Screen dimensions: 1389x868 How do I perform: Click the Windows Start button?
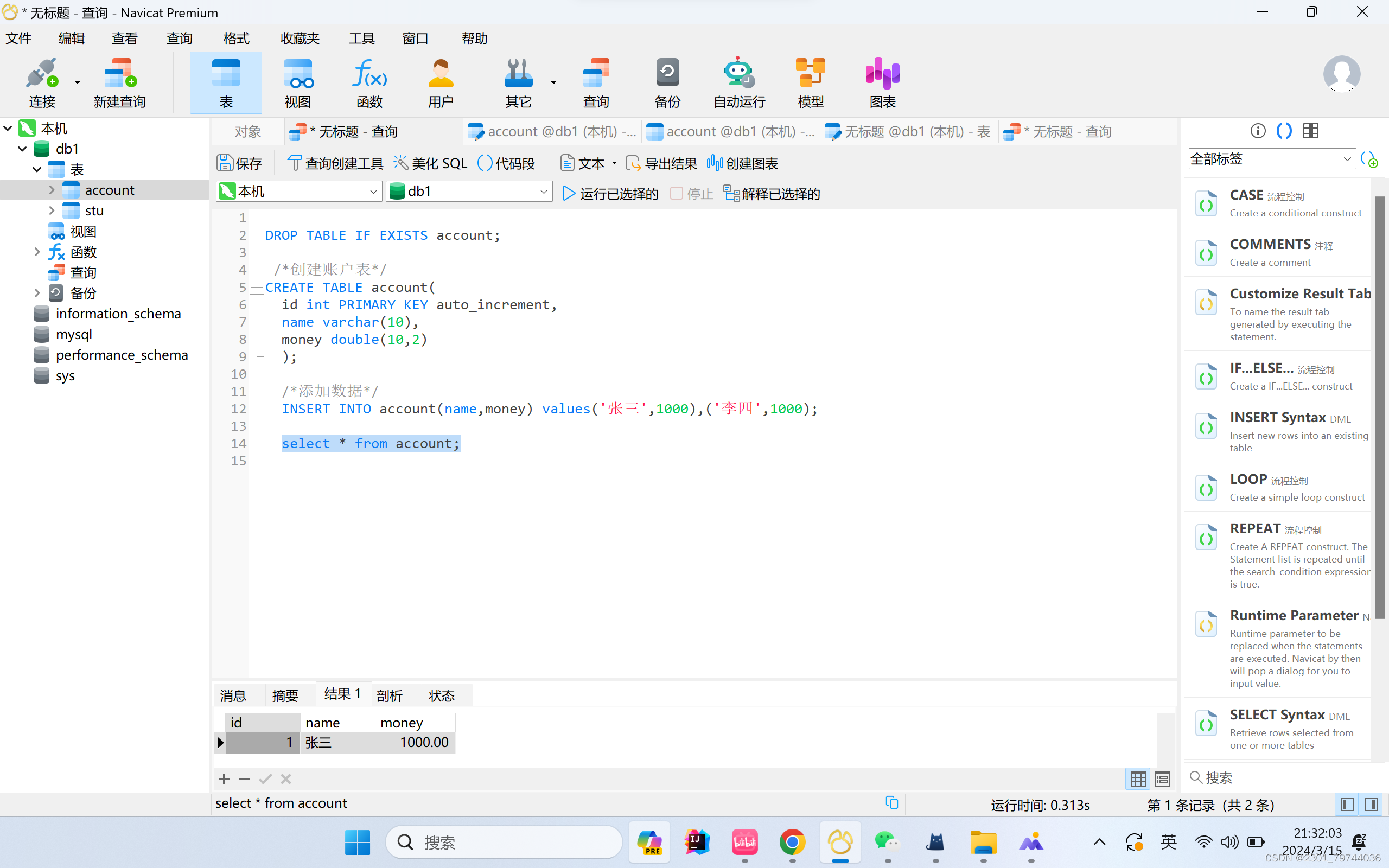[x=357, y=842]
